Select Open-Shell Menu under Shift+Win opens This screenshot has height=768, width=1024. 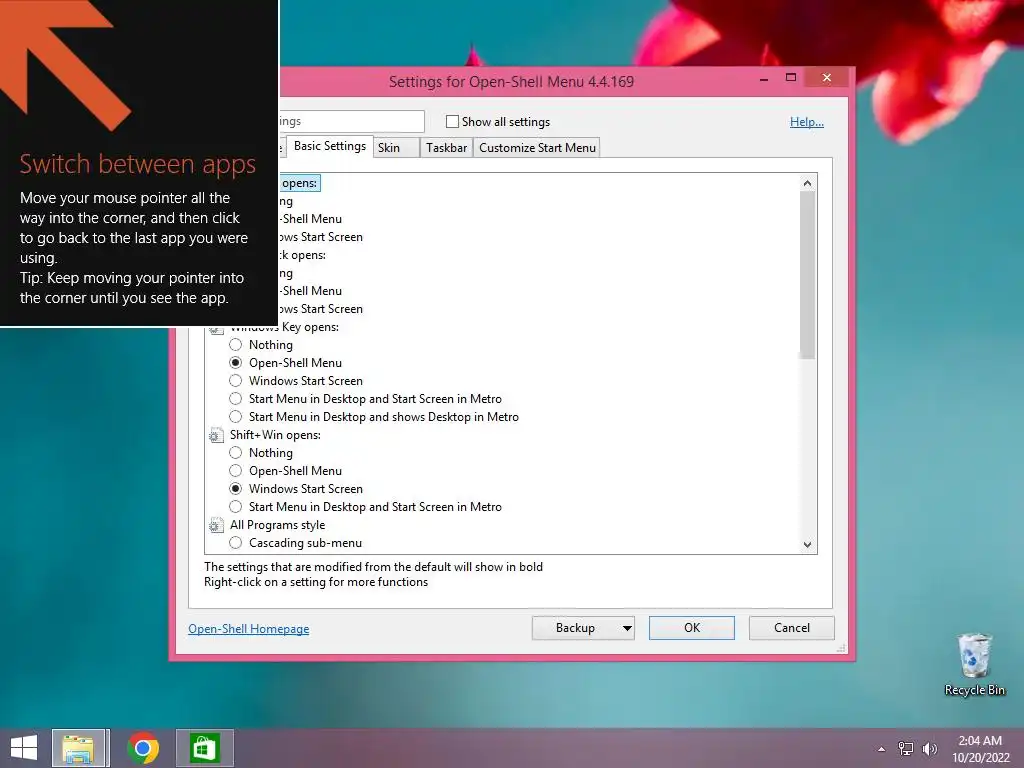tap(236, 471)
